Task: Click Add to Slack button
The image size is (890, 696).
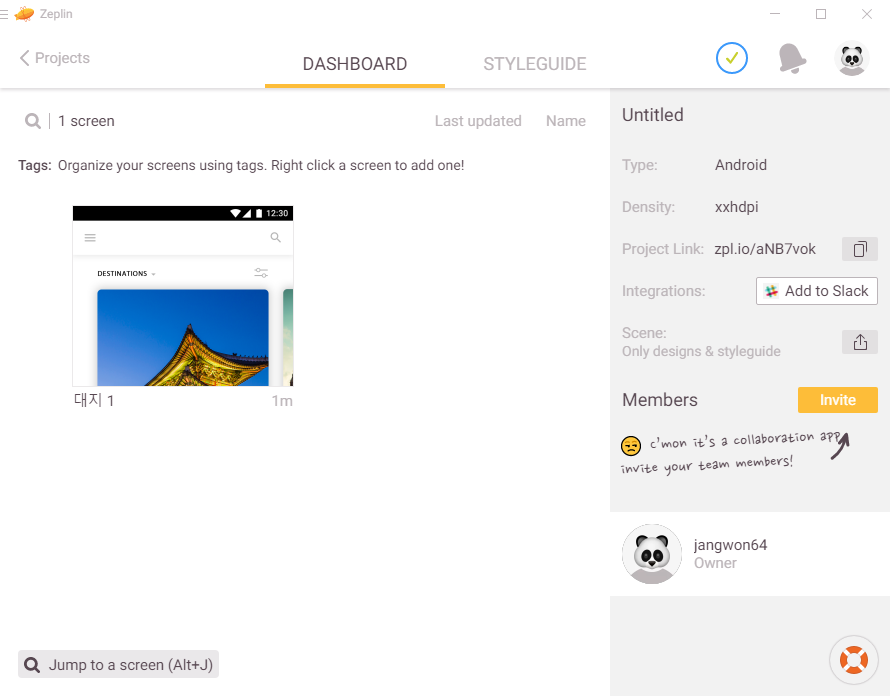Action: pyautogui.click(x=817, y=291)
